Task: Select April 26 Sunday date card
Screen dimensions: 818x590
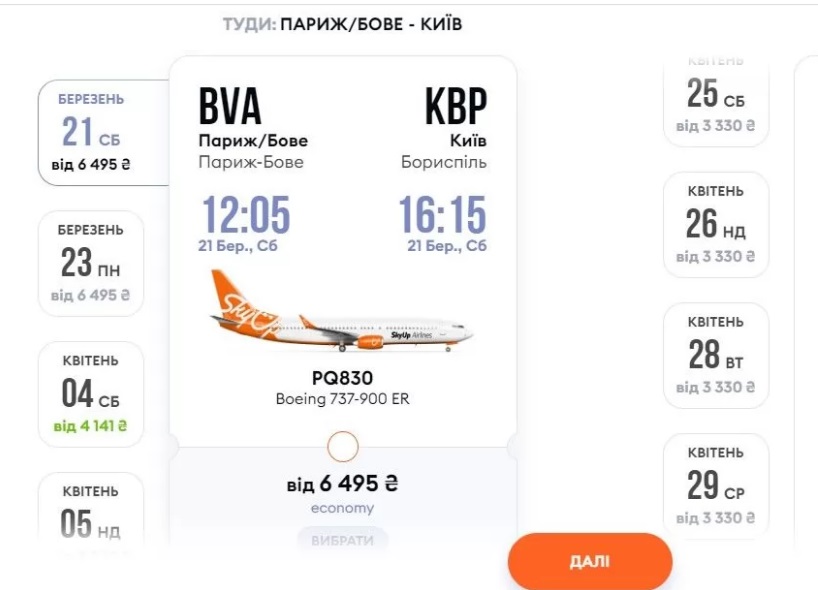Action: 716,224
